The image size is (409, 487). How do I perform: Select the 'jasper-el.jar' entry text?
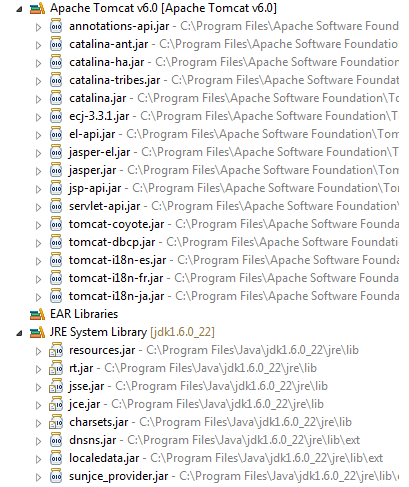tap(100, 152)
